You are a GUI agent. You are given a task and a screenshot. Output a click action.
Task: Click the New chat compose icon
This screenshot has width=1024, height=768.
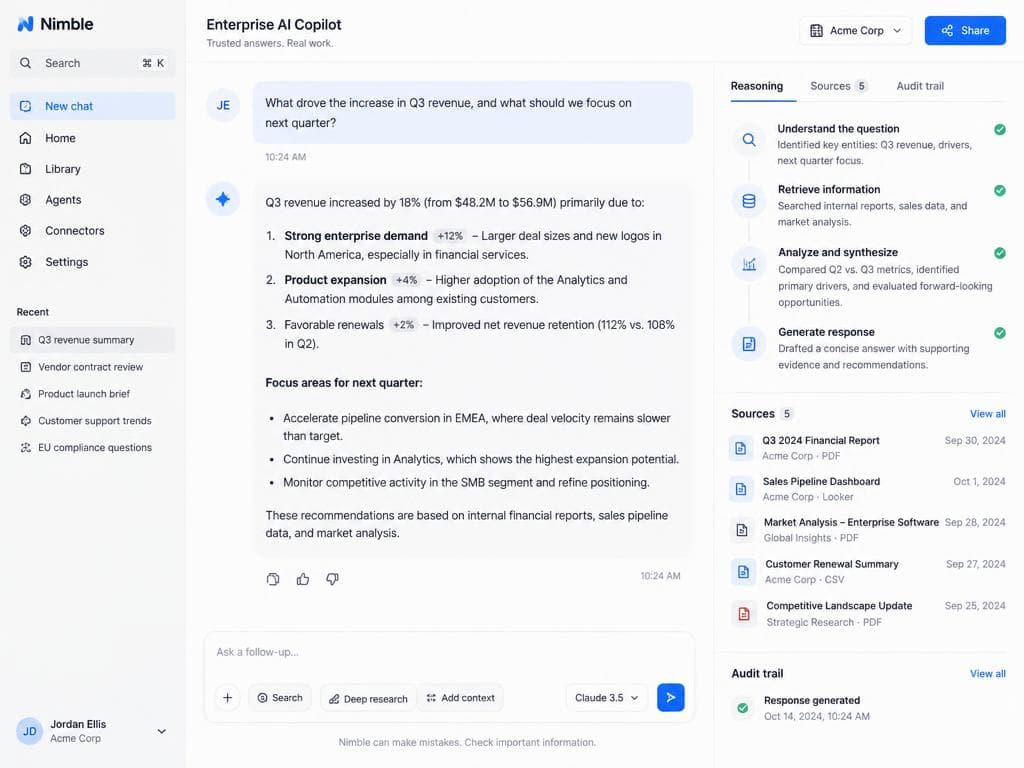(x=25, y=106)
